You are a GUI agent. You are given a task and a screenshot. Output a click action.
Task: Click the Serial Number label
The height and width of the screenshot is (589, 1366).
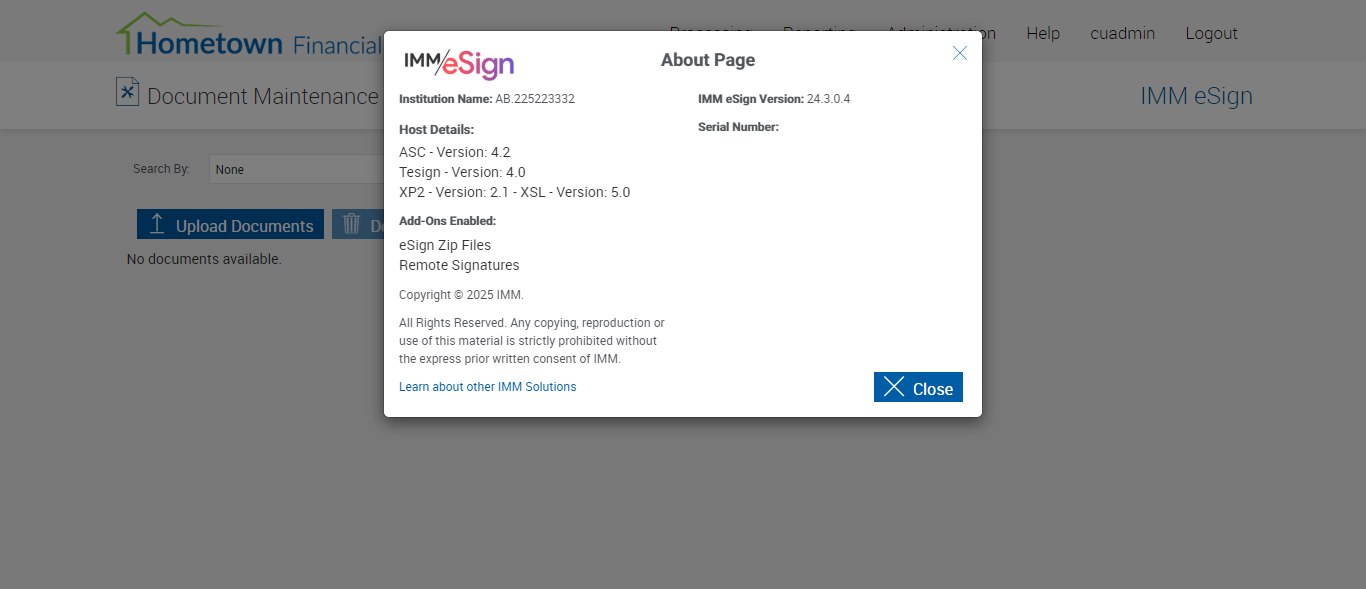738,127
